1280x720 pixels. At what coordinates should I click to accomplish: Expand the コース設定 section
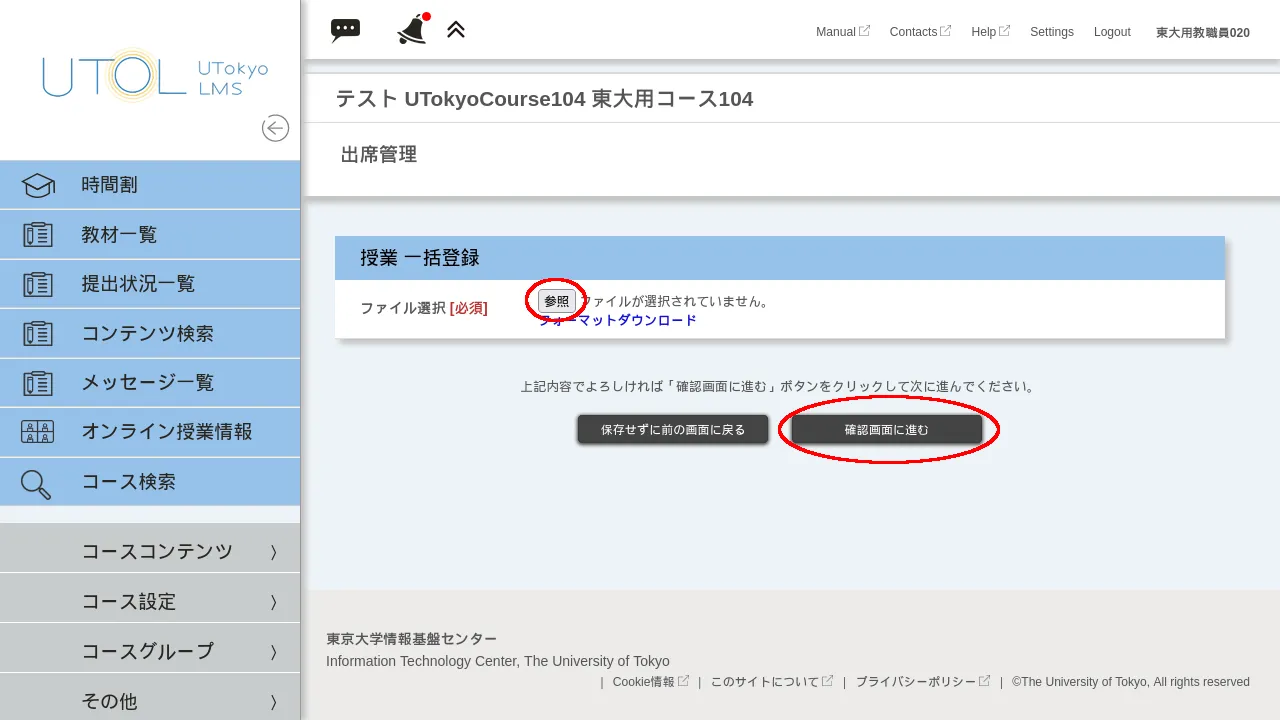127,601
